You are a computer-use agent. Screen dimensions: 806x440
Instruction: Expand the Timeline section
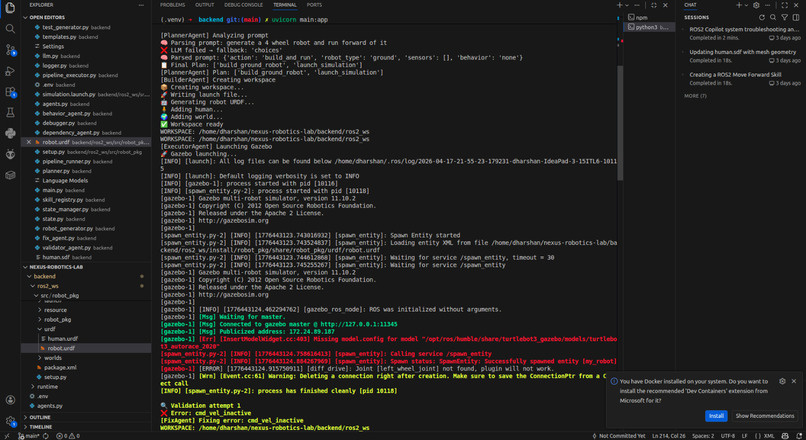[x=86, y=427]
